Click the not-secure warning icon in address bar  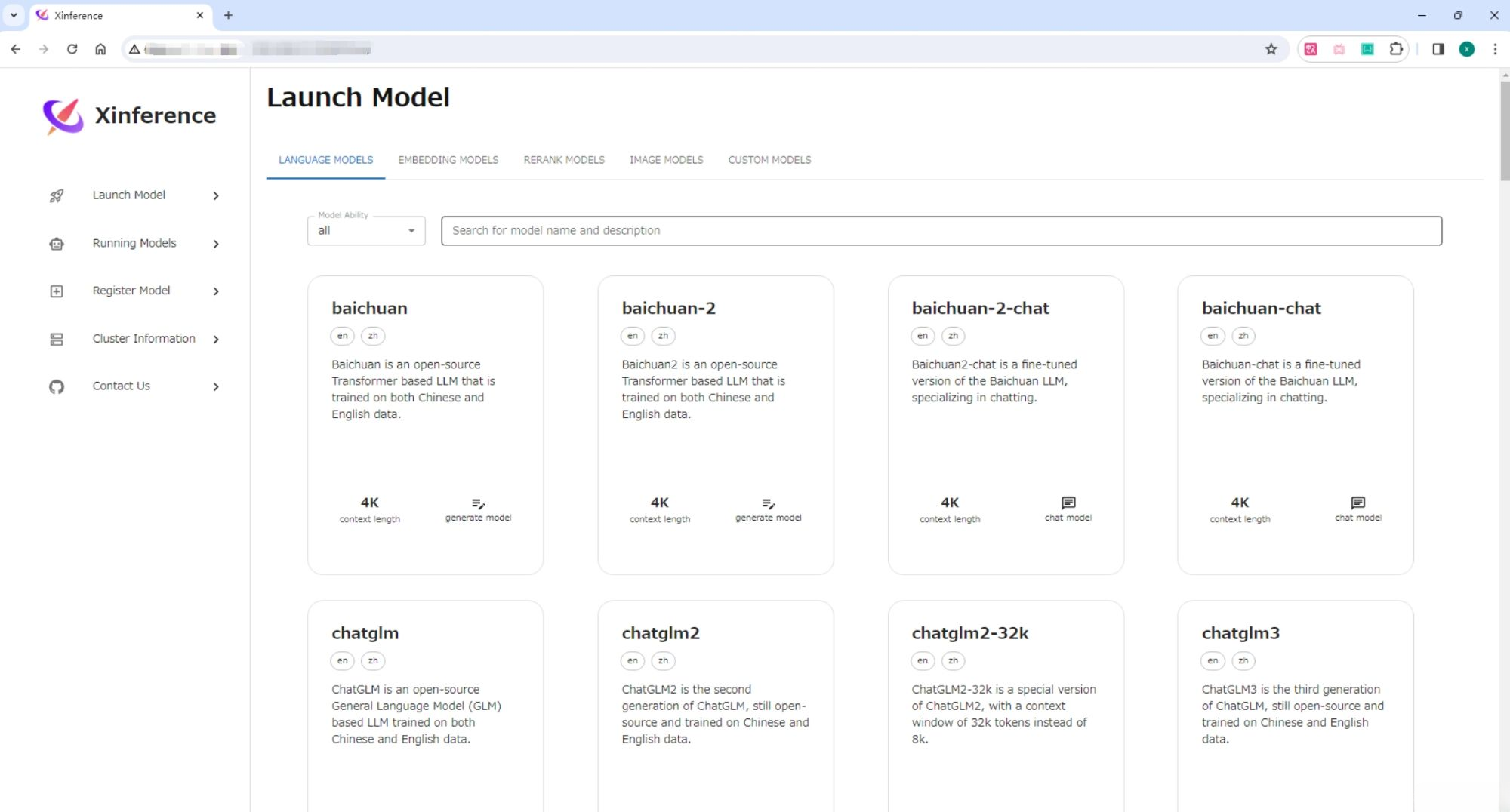(134, 49)
